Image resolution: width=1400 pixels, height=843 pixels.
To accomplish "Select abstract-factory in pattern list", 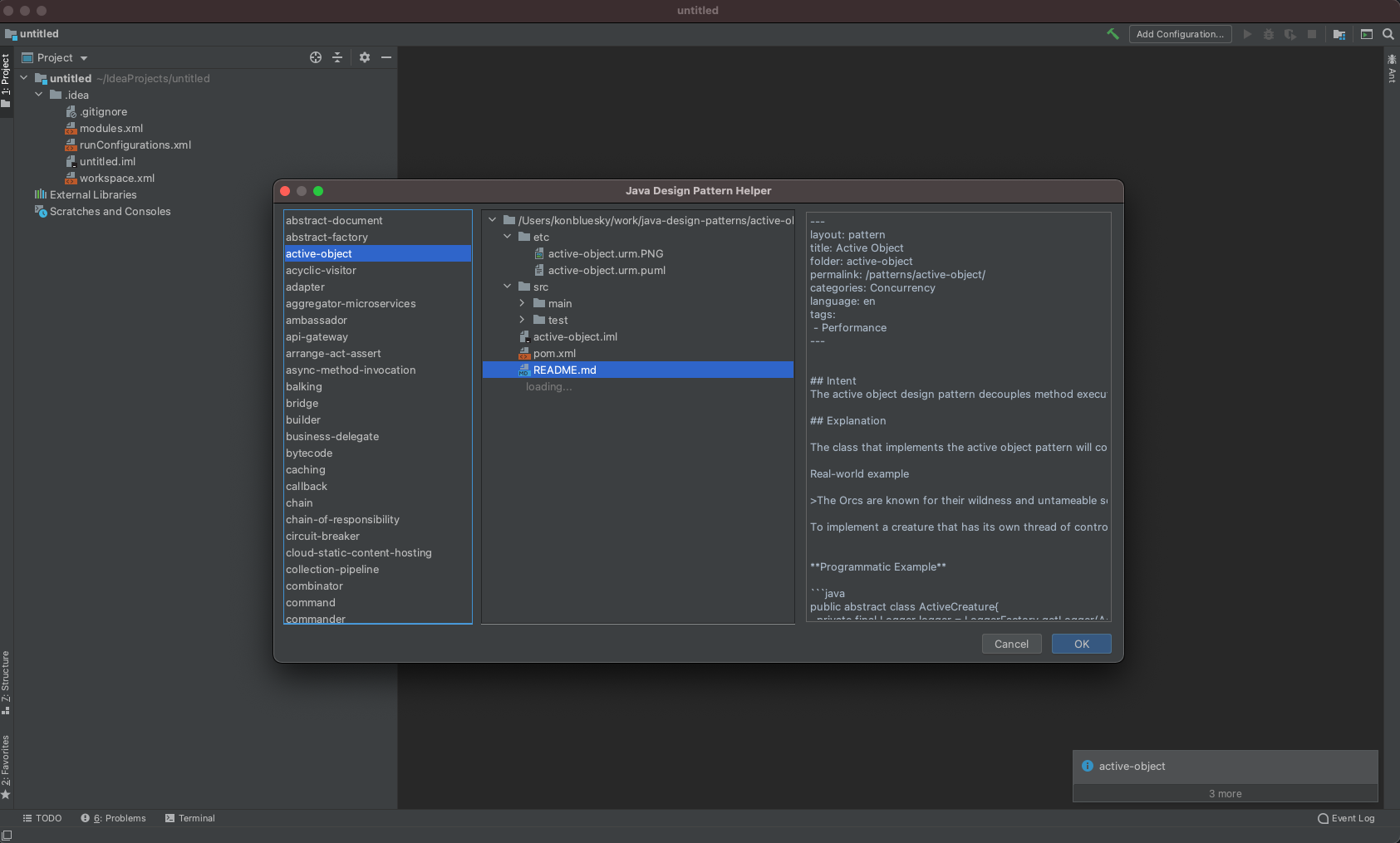I will click(378, 237).
